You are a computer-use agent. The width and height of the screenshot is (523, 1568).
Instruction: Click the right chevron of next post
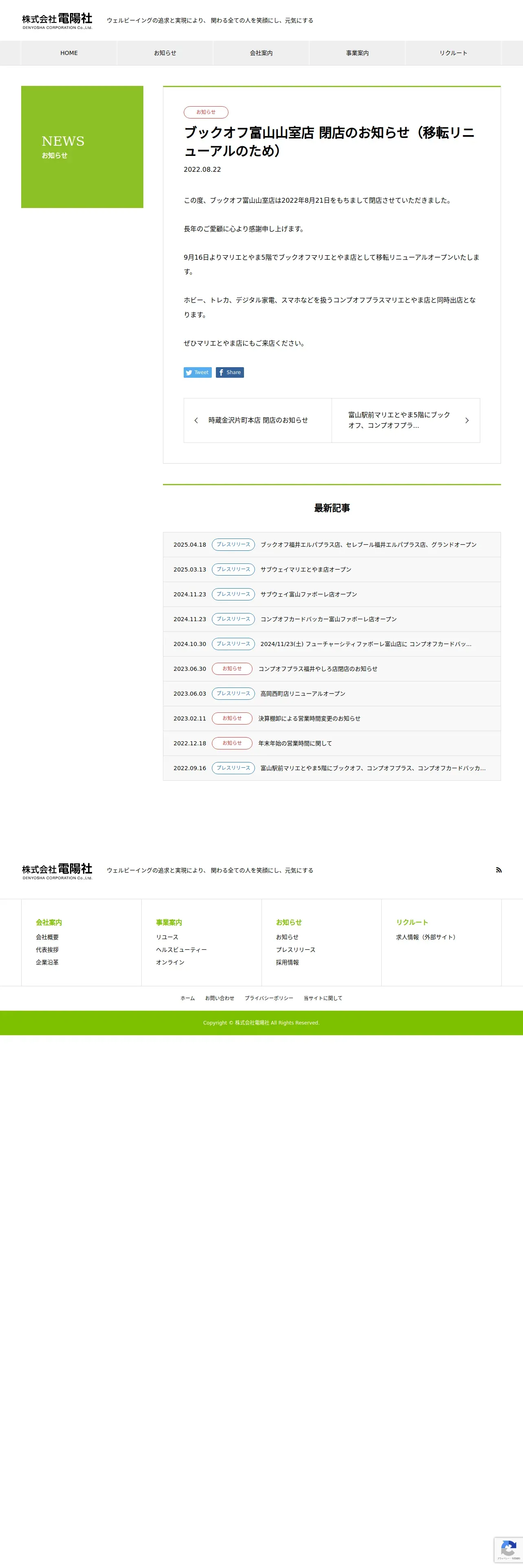(x=467, y=420)
